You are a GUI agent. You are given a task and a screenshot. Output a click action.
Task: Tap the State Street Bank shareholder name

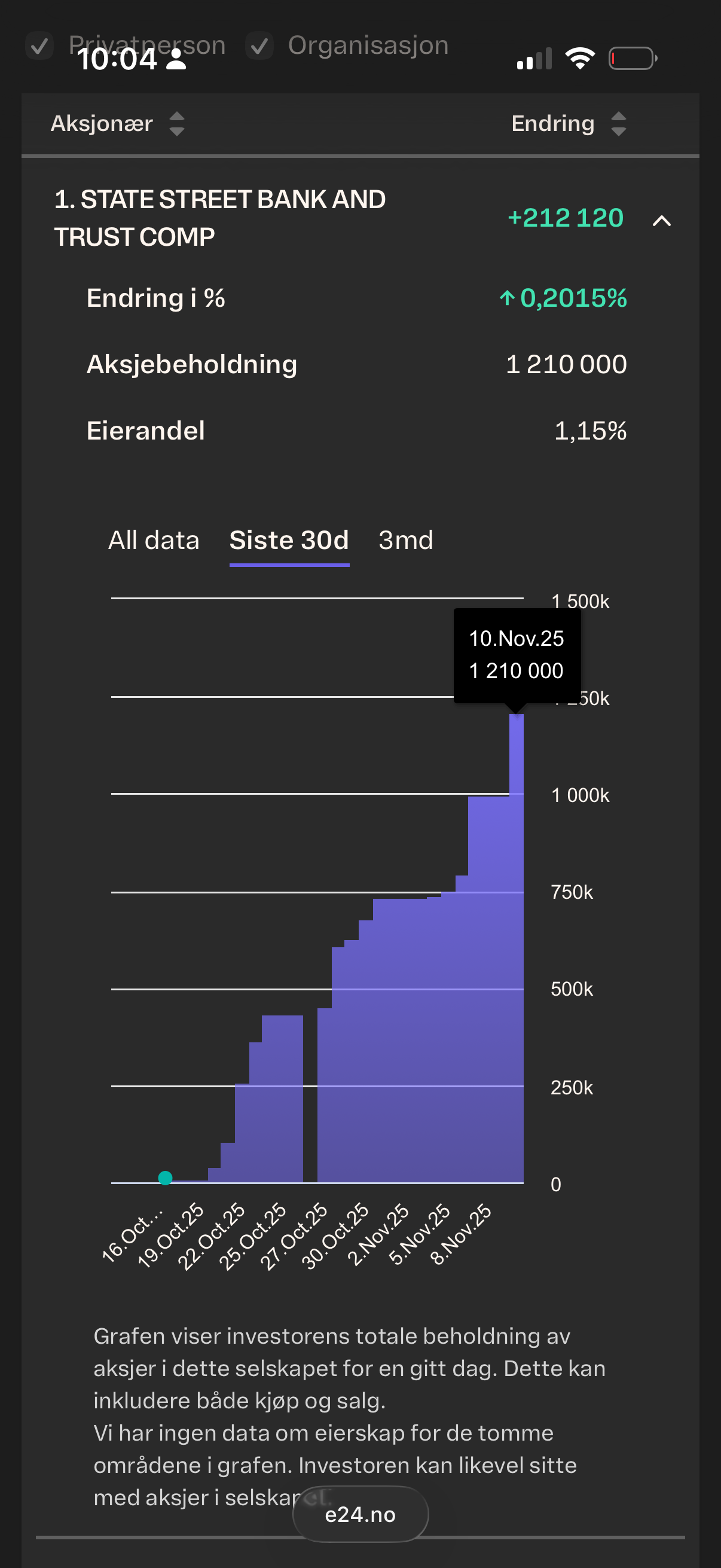219,218
